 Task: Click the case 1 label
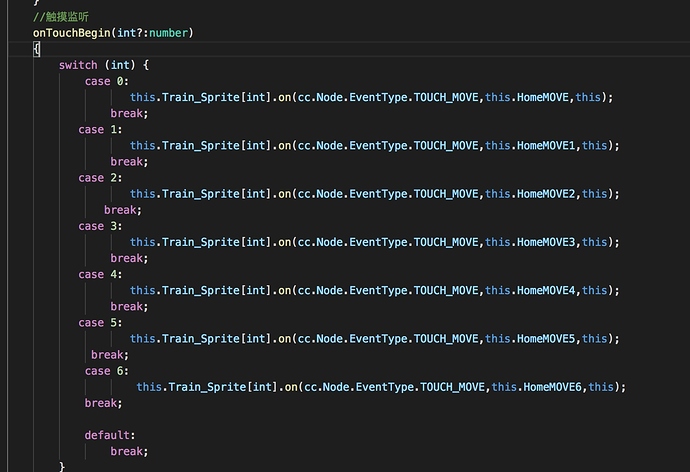[x=100, y=129]
